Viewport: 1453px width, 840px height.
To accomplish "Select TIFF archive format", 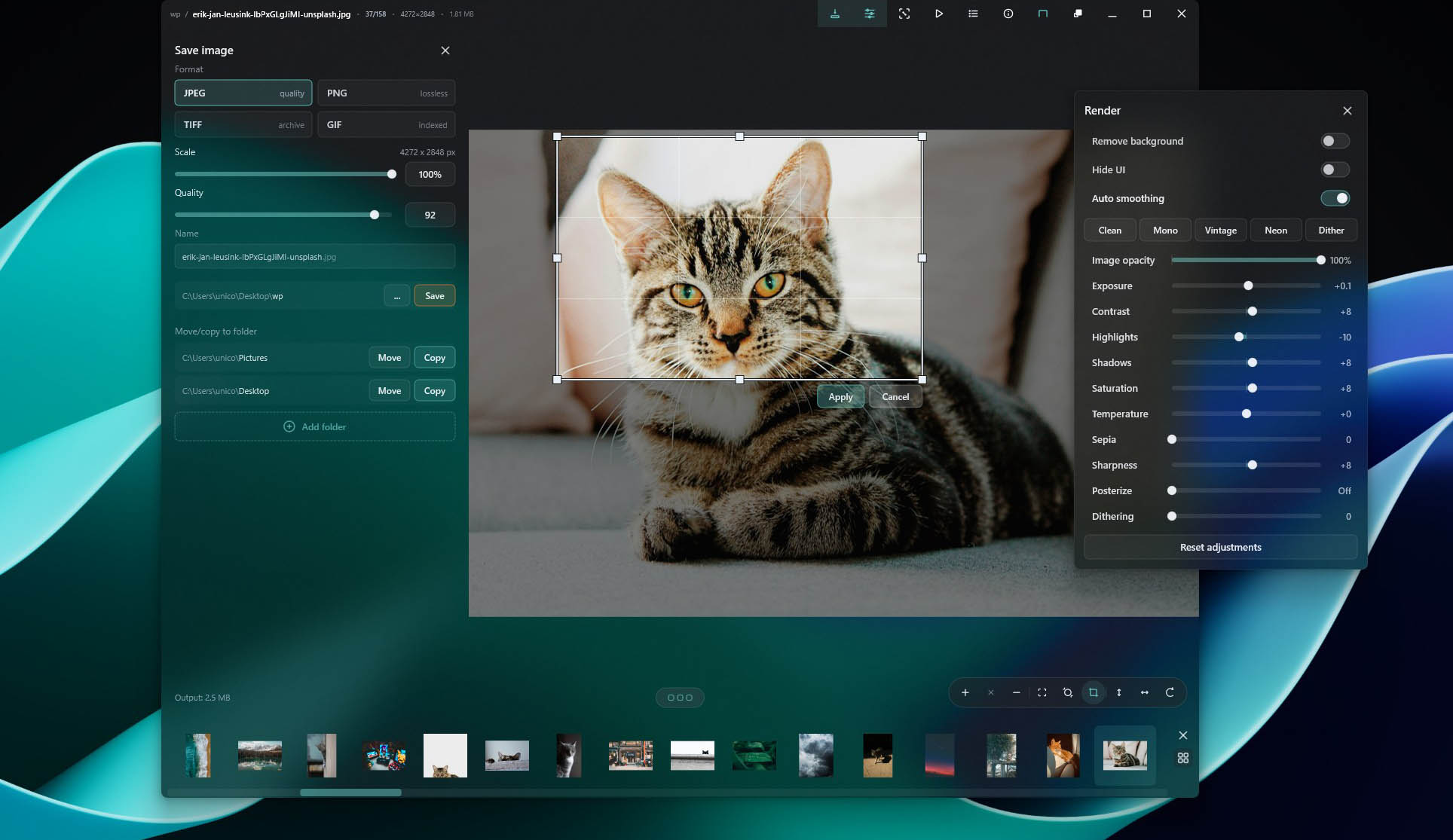I will (x=243, y=124).
